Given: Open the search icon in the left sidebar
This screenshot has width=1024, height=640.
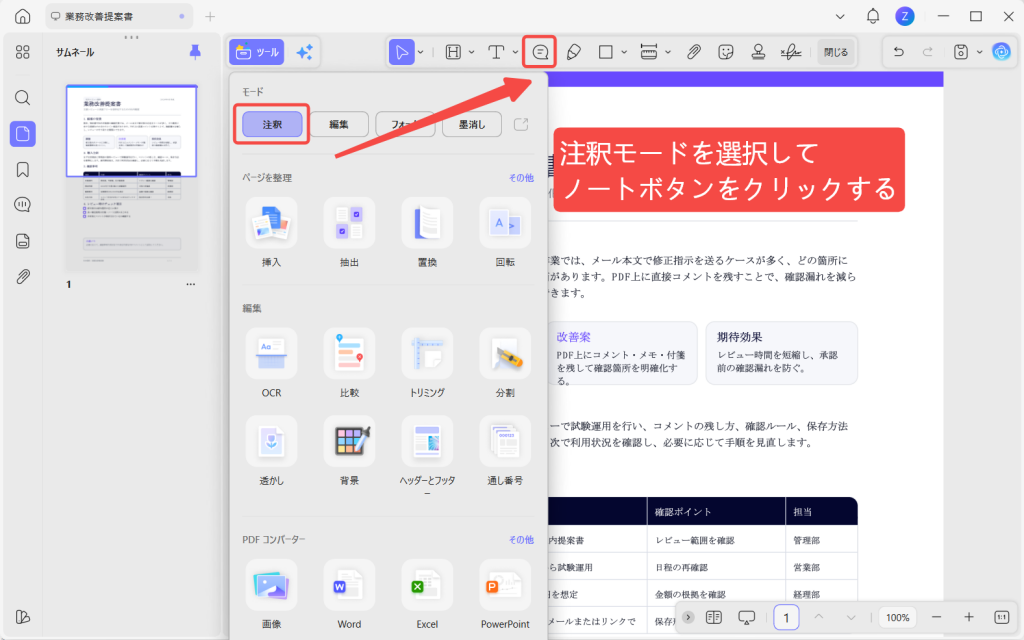Looking at the screenshot, I should pyautogui.click(x=22, y=98).
